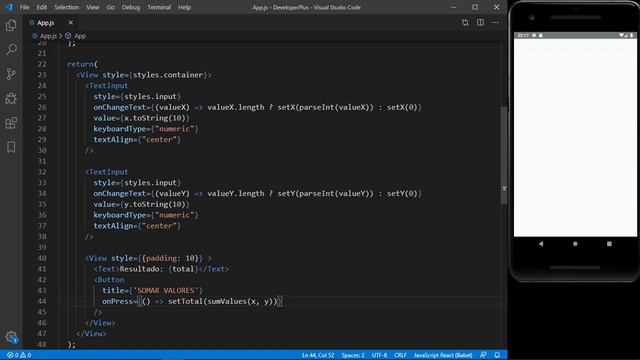Change encoding via UTF-8 status item
The height and width of the screenshot is (360, 640).
(x=379, y=355)
